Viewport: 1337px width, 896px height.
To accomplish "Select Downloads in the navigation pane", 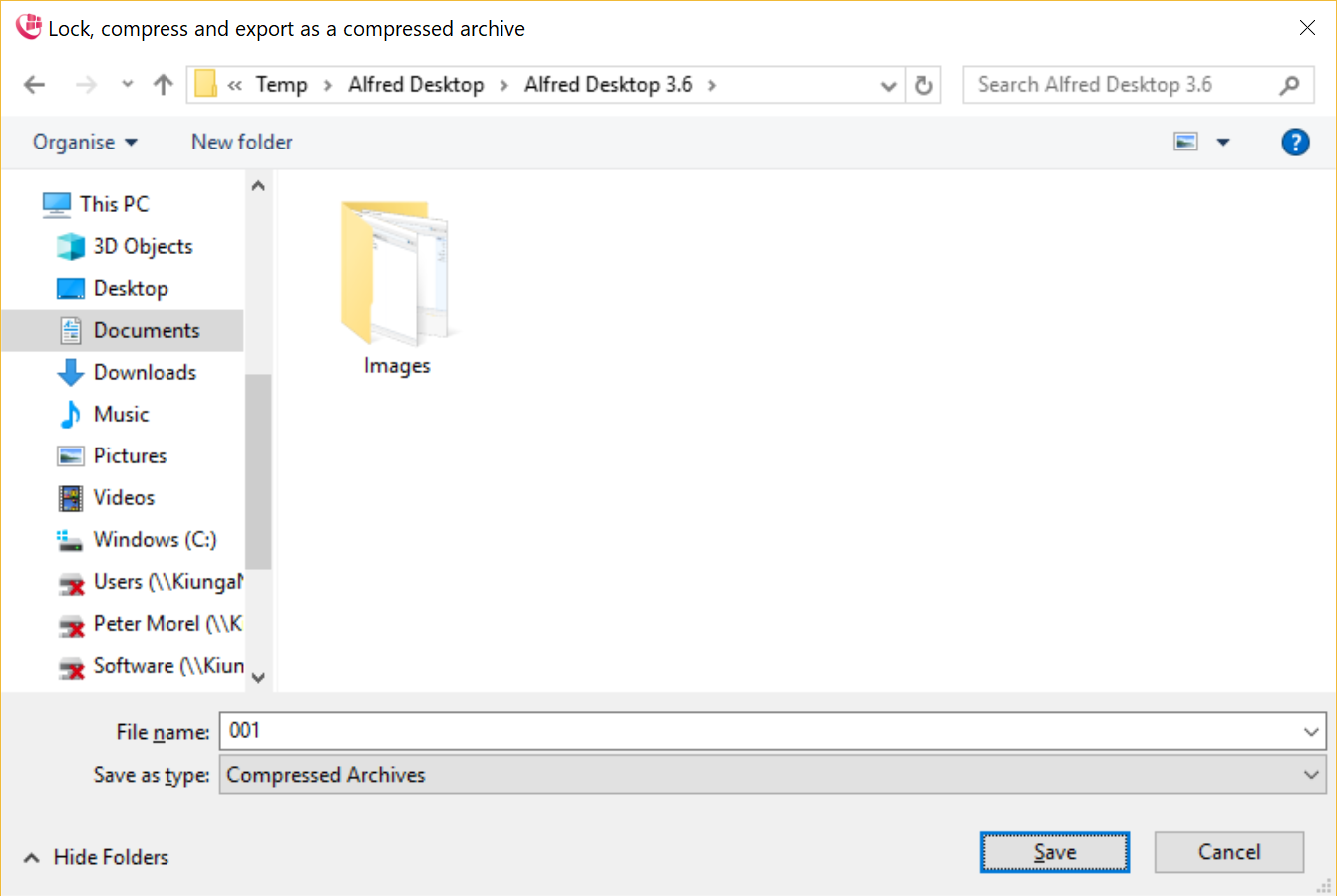I will [x=145, y=372].
